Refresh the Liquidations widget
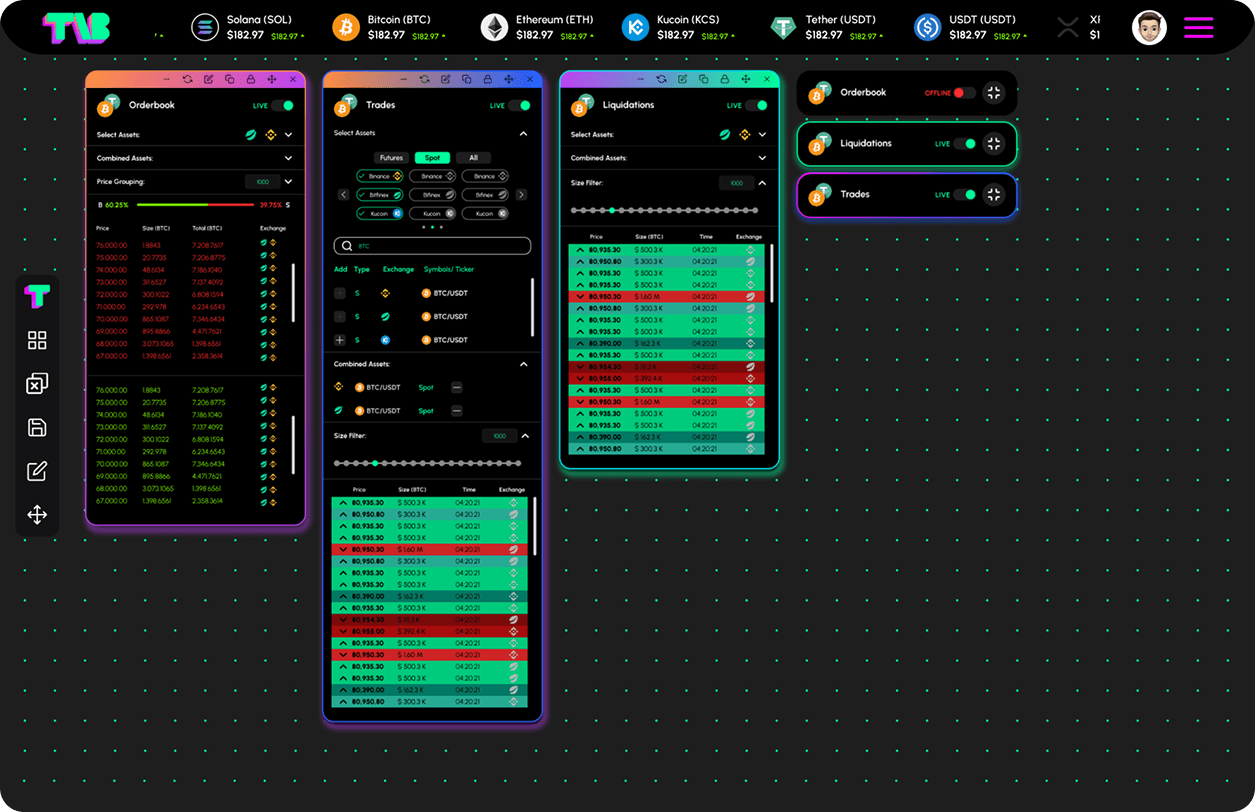This screenshot has height=812, width=1255. tap(661, 79)
